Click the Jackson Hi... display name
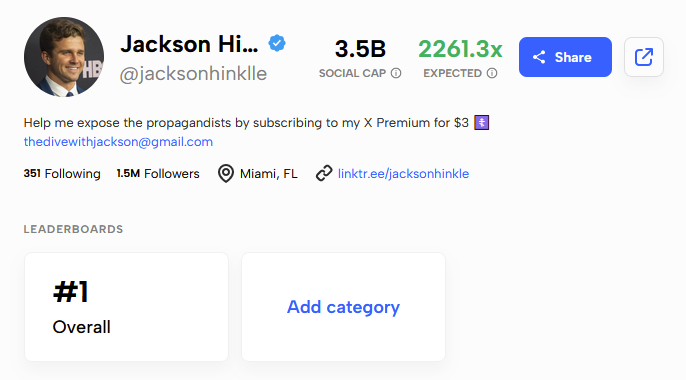 pos(189,44)
